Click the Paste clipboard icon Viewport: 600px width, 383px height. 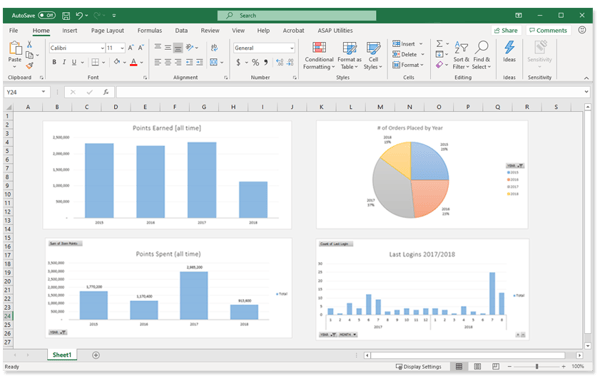[15, 48]
